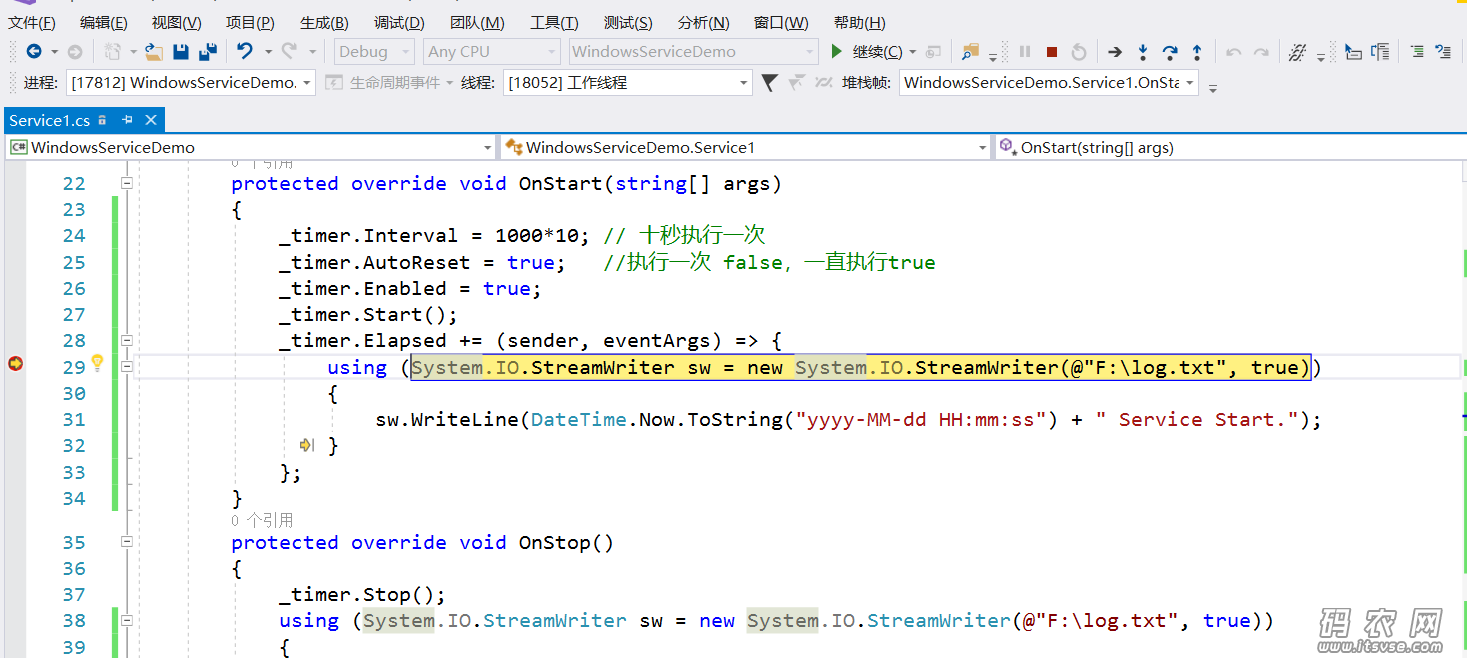Open the WindowsServiceDemo startup project dropdown
The width and height of the screenshot is (1467, 658).
(x=693, y=51)
